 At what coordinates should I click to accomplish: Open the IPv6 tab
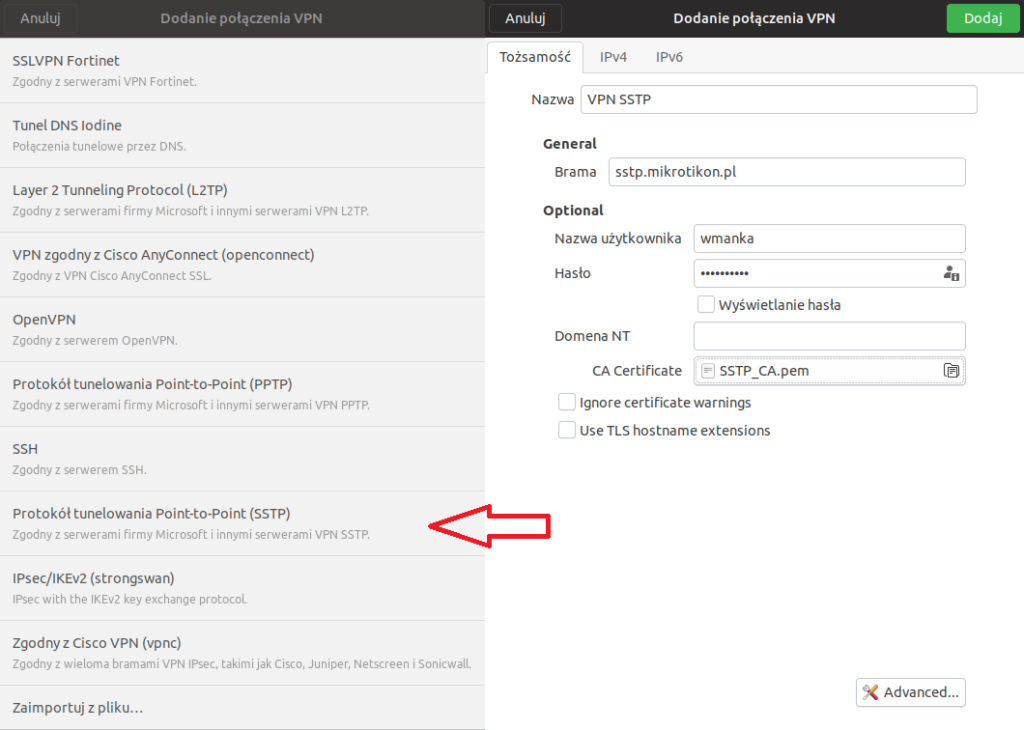pos(669,57)
